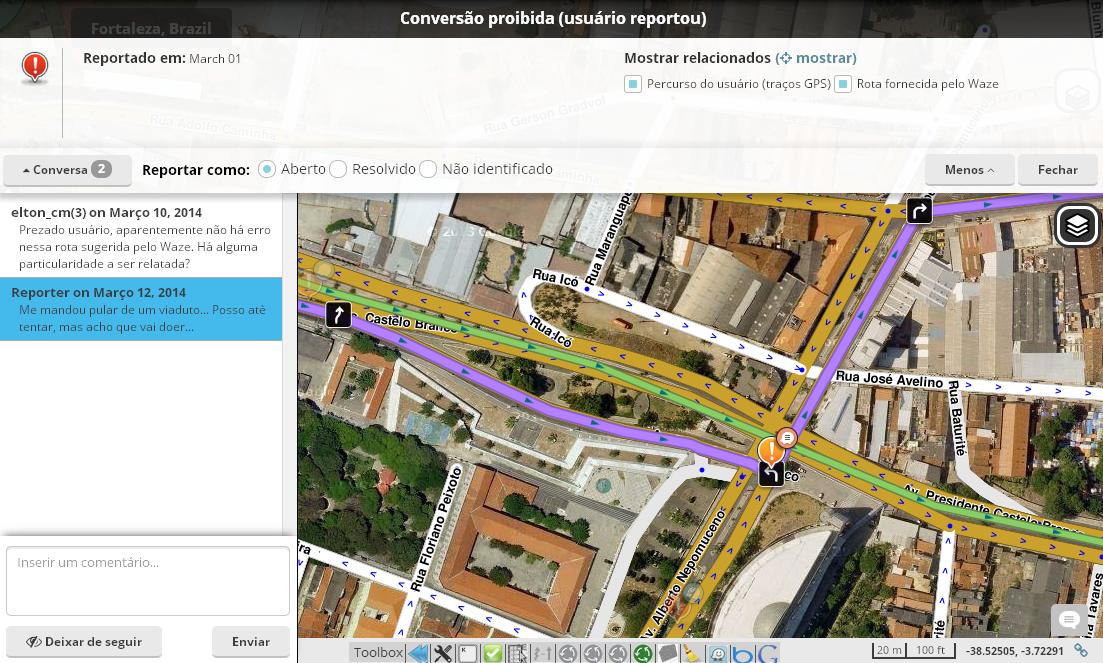Click the coordinates readout -38.52505, -3.72291
The width and height of the screenshot is (1103, 663).
(1014, 651)
